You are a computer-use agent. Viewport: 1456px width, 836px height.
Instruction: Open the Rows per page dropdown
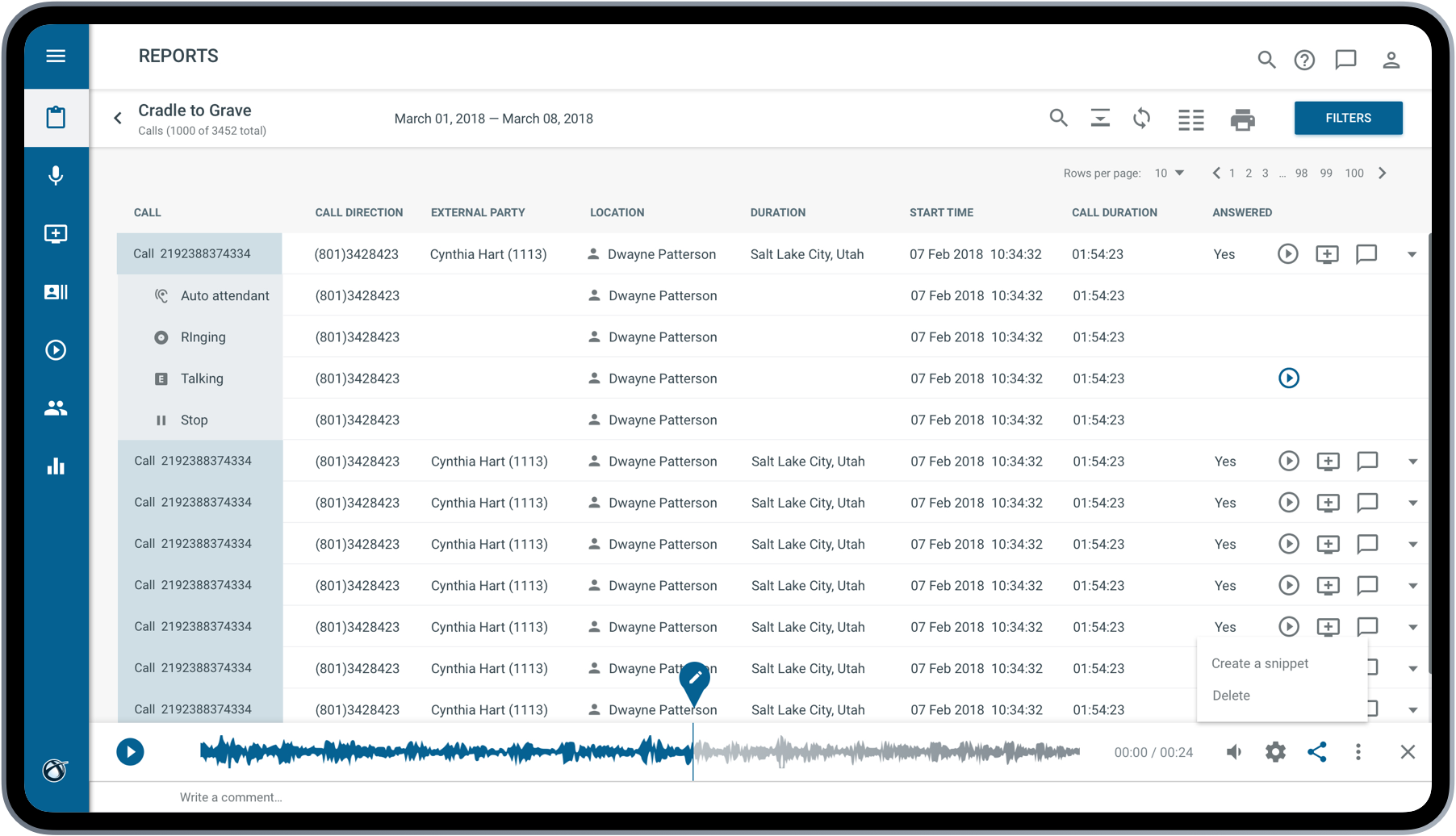click(x=1169, y=173)
